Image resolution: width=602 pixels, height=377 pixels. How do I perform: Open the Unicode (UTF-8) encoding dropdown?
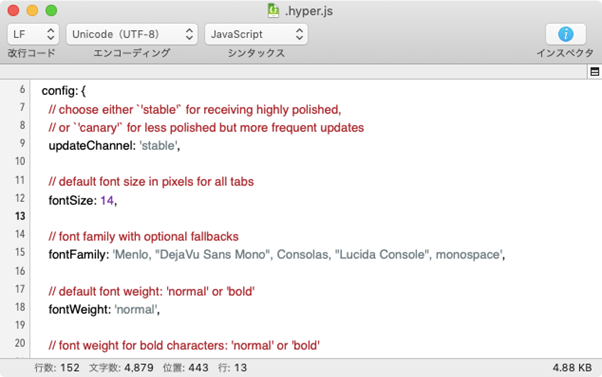132,34
